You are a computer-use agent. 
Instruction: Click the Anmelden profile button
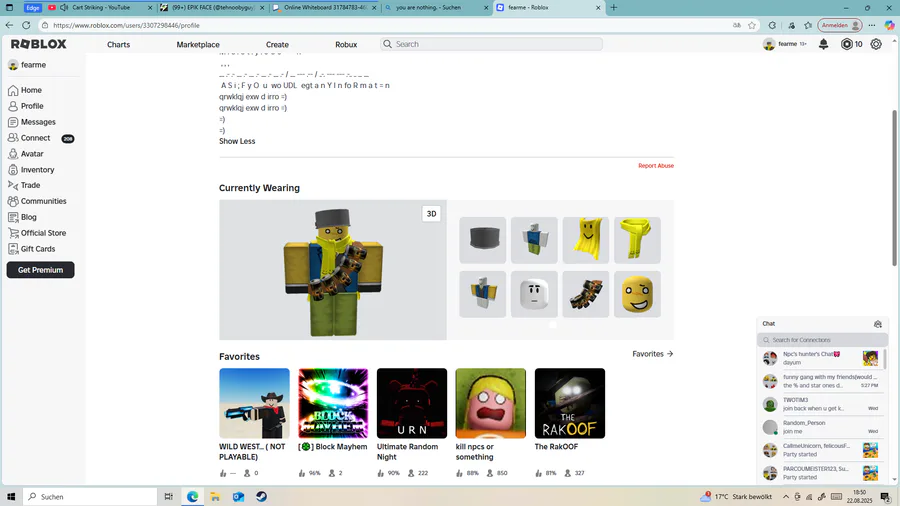pyautogui.click(x=840, y=25)
